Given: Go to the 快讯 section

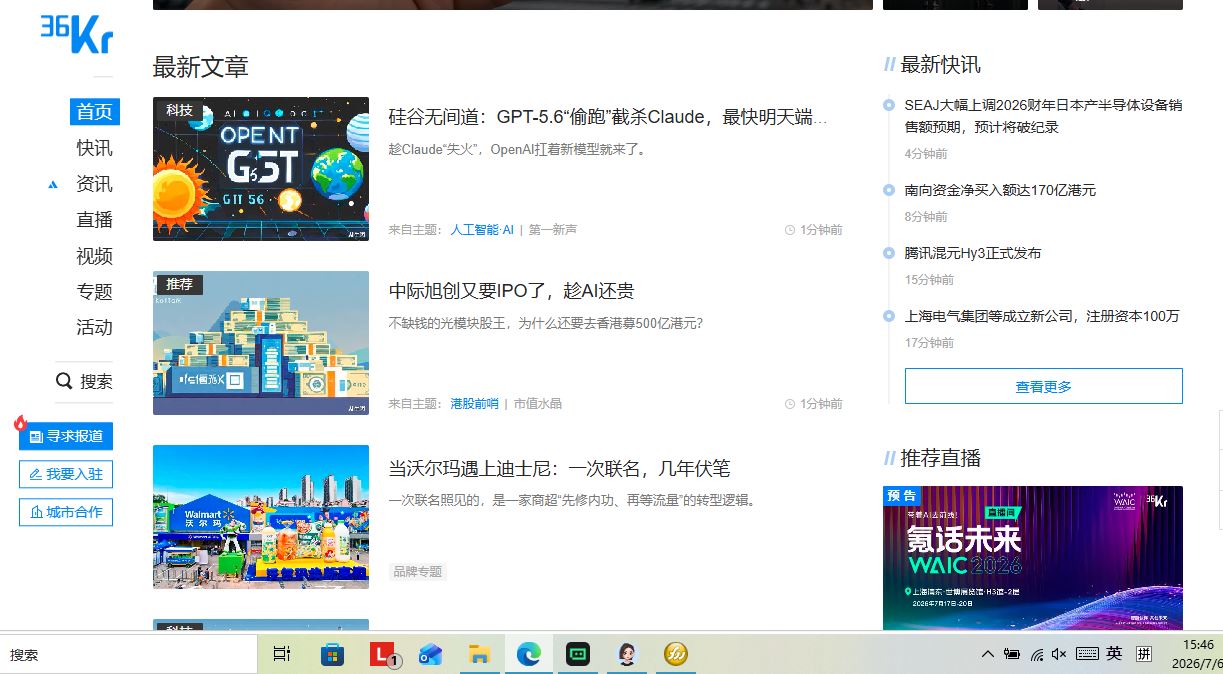Looking at the screenshot, I should (94, 148).
